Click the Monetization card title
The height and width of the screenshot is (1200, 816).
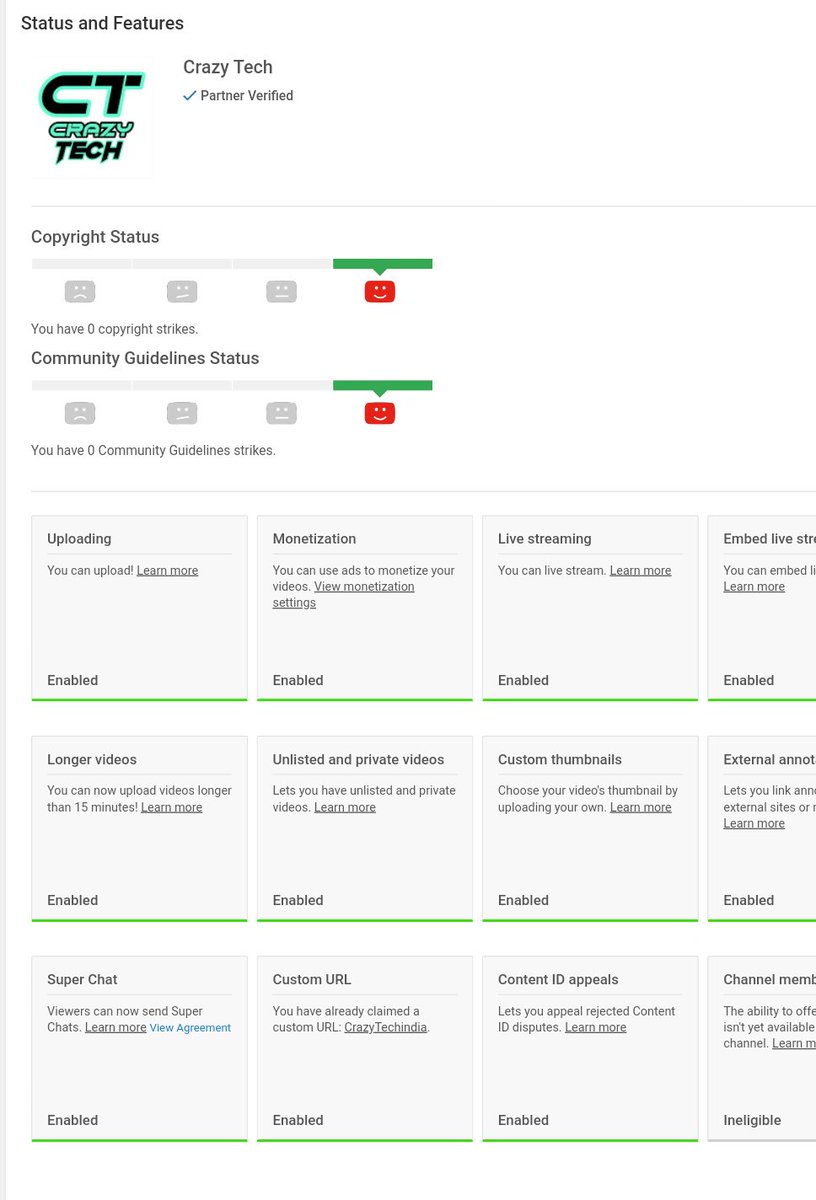click(314, 539)
